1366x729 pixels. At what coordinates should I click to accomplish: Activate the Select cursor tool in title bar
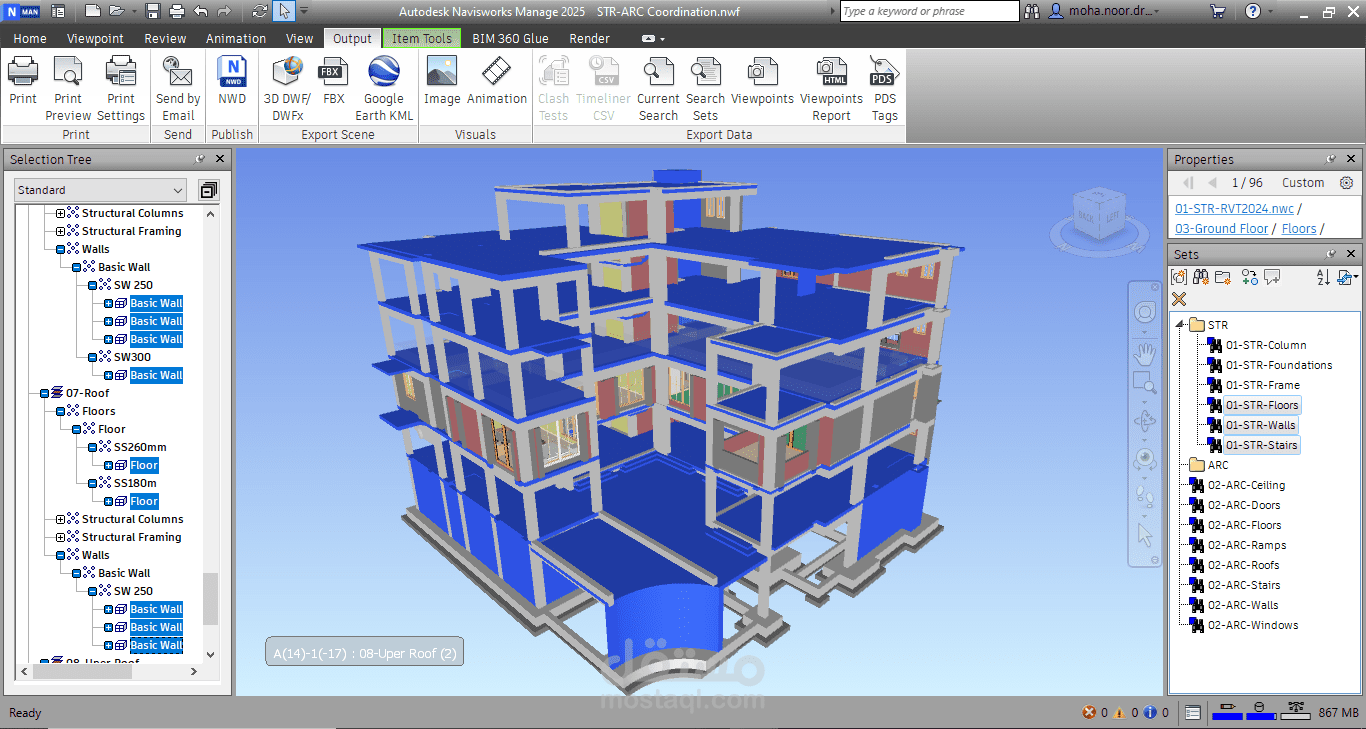(x=284, y=12)
